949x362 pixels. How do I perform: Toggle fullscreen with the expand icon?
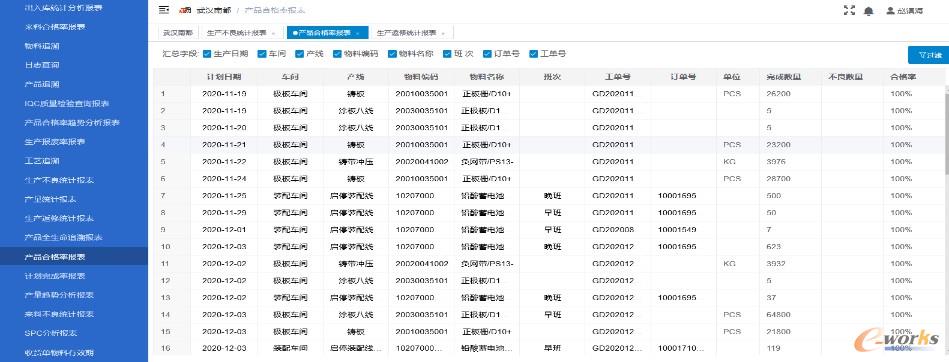point(849,10)
